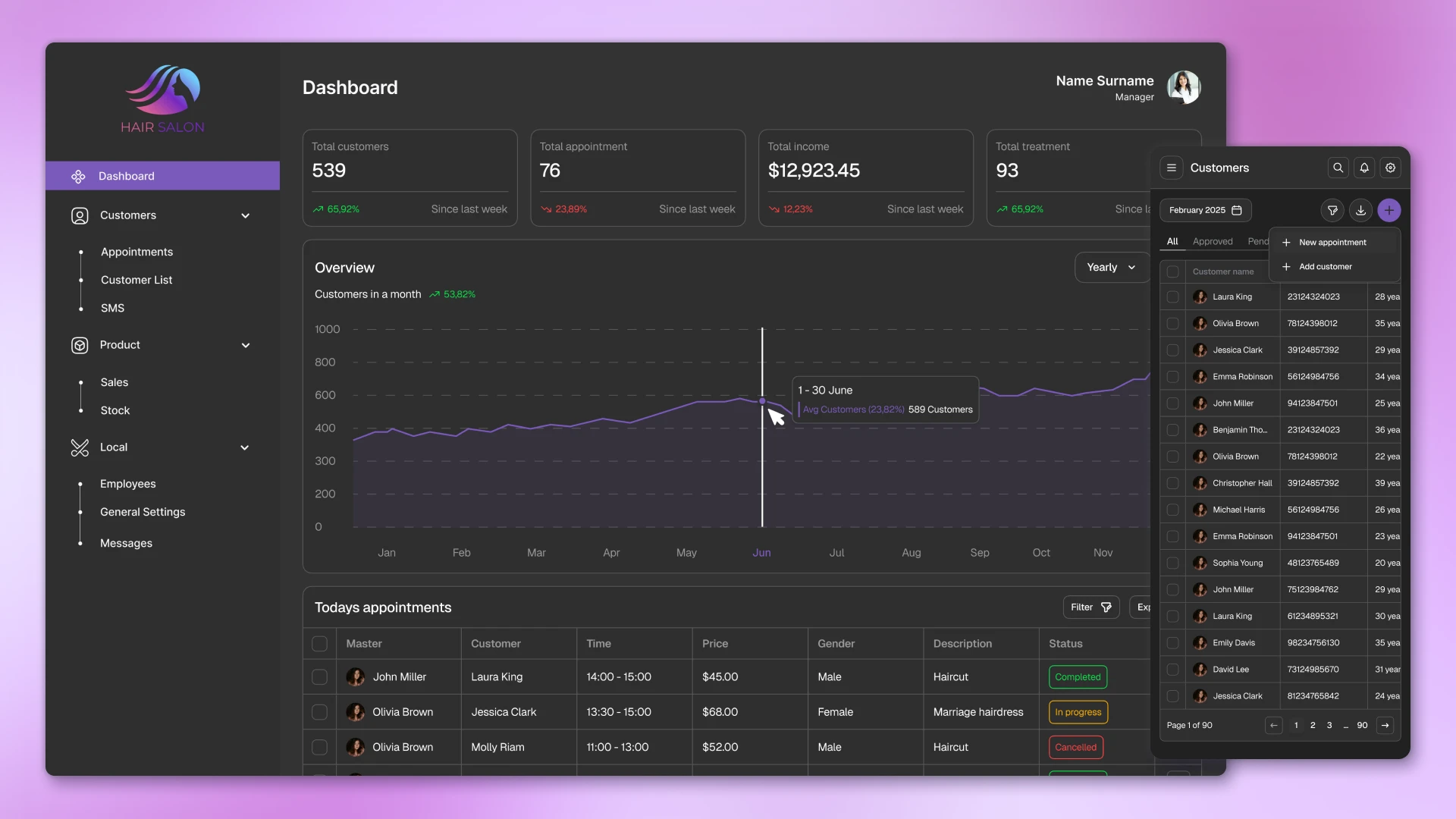Open search in the Customers panel
Image resolution: width=1456 pixels, height=819 pixels.
click(x=1338, y=168)
